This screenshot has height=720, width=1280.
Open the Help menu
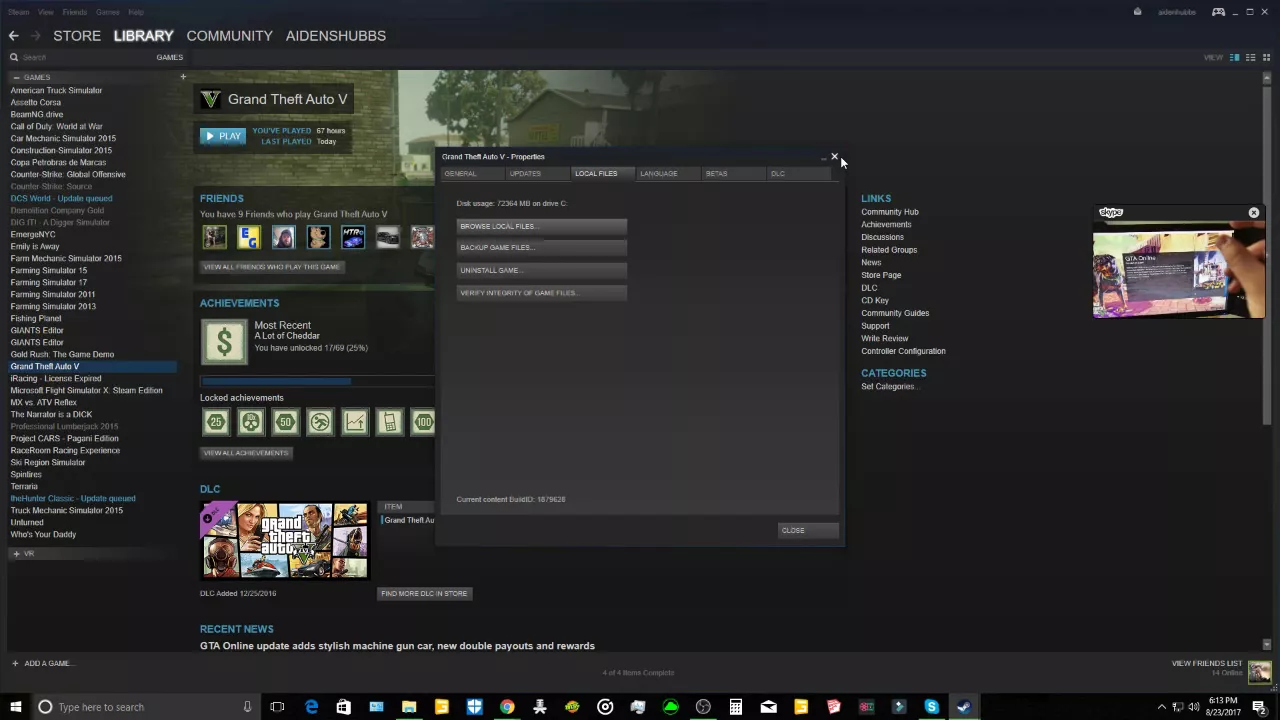click(x=136, y=12)
